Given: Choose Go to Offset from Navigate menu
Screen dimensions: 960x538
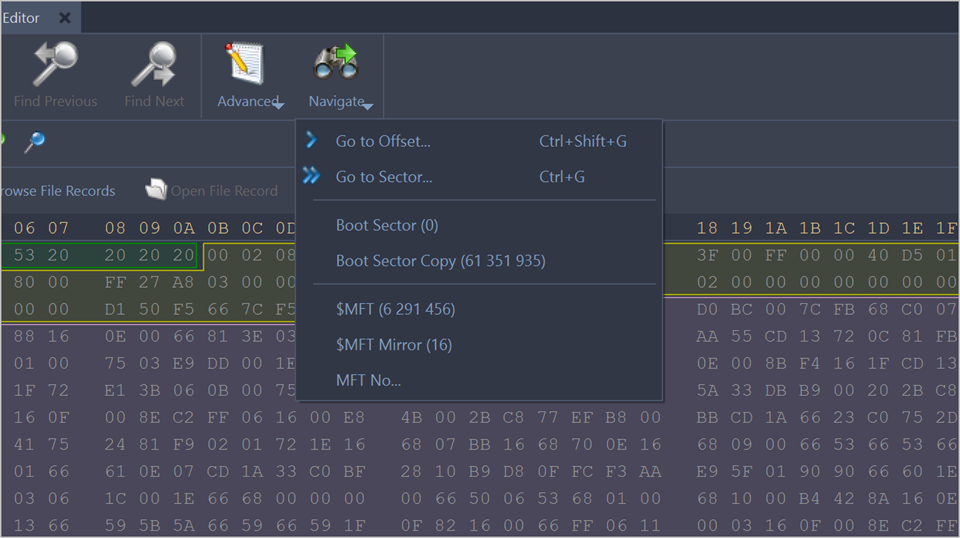Looking at the screenshot, I should (x=383, y=141).
